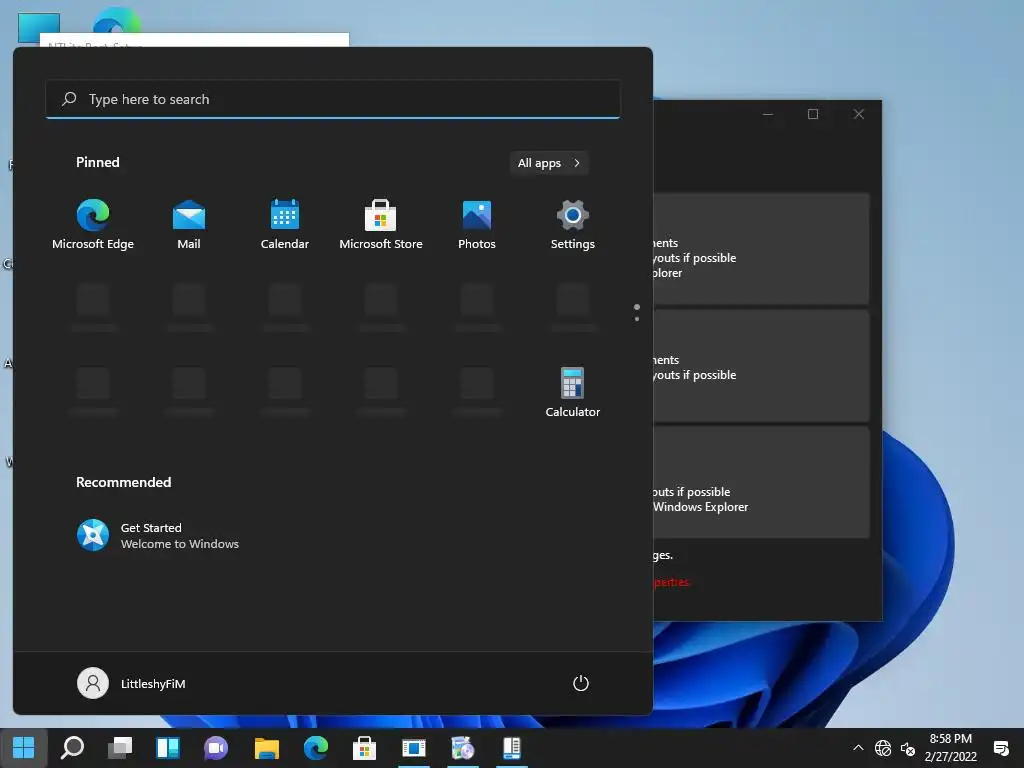1024x768 pixels.
Task: Select option card mentioning Windows Explorer in background window
Action: (x=761, y=483)
